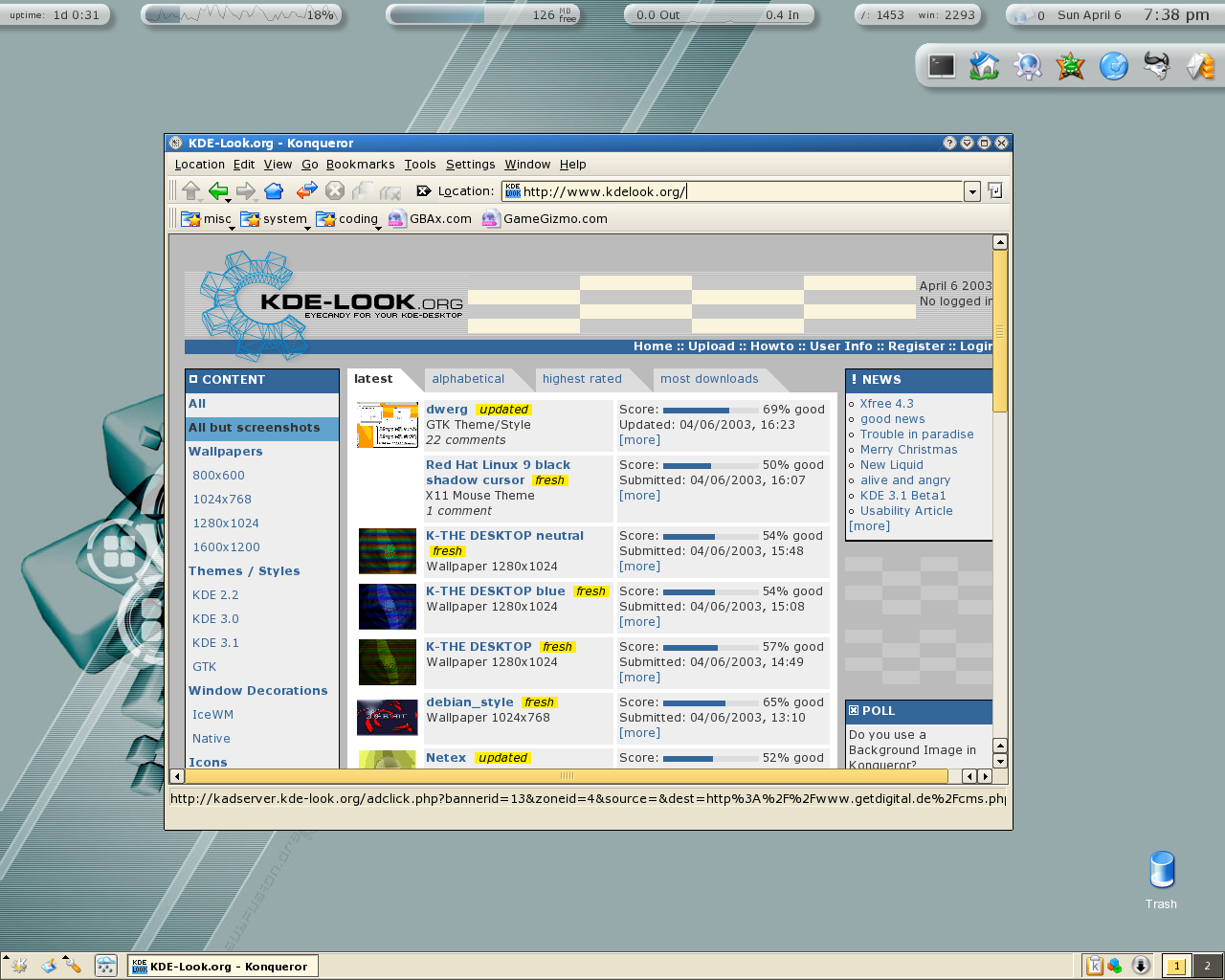Launch the GNU head icon in dock
1225x980 pixels.
coord(1157,66)
